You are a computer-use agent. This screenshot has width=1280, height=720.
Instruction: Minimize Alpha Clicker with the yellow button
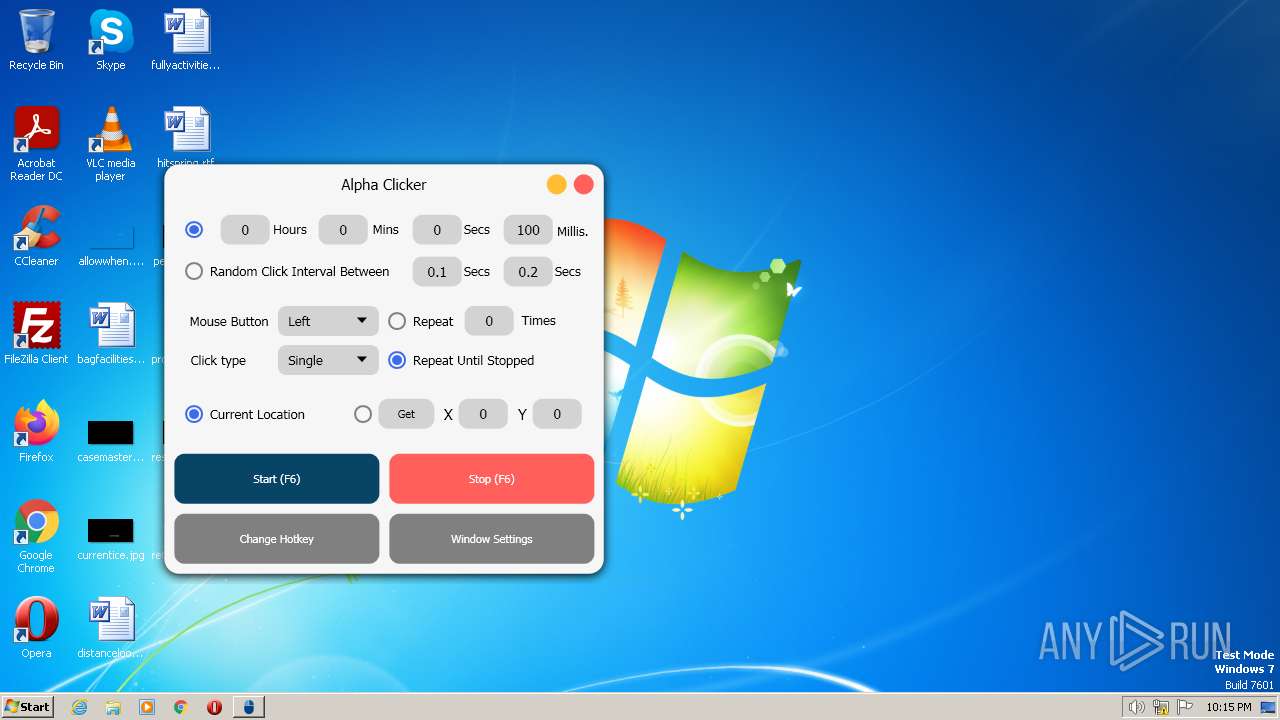[557, 184]
